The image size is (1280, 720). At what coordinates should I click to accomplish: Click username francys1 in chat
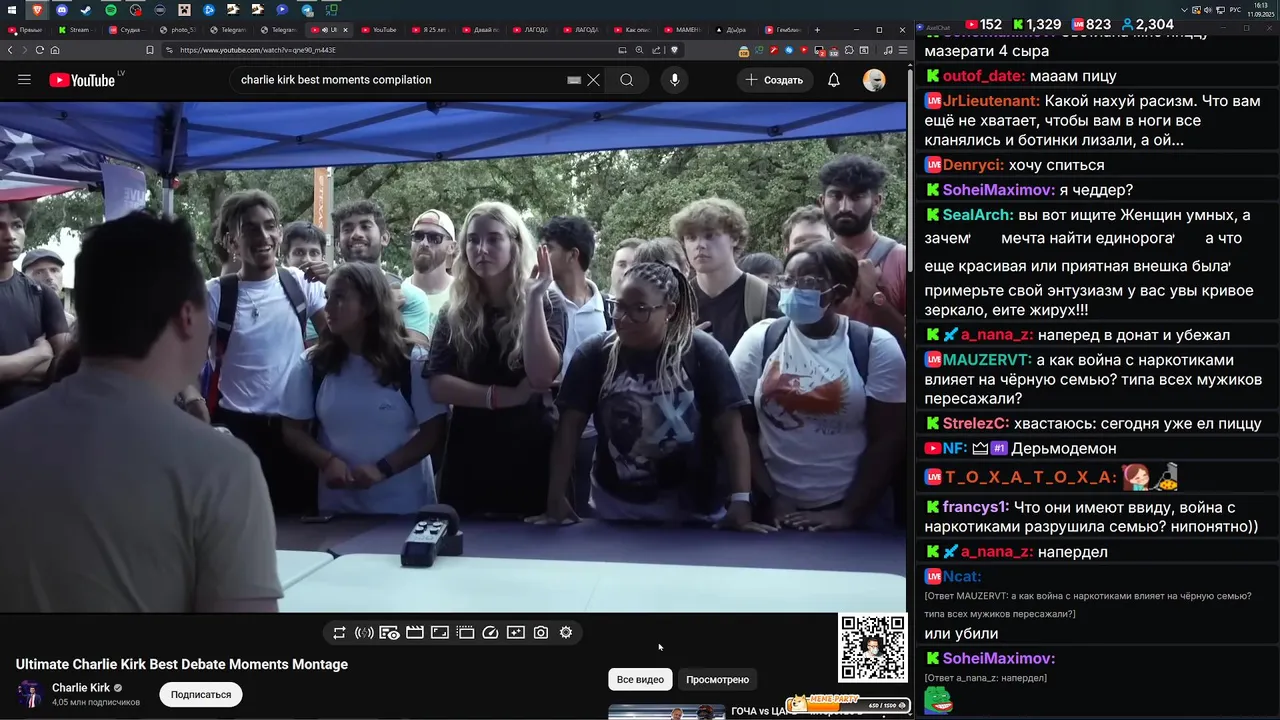973,507
